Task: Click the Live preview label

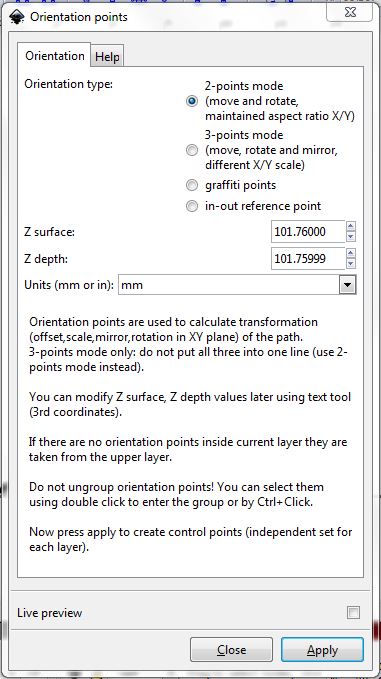Action: click(49, 613)
